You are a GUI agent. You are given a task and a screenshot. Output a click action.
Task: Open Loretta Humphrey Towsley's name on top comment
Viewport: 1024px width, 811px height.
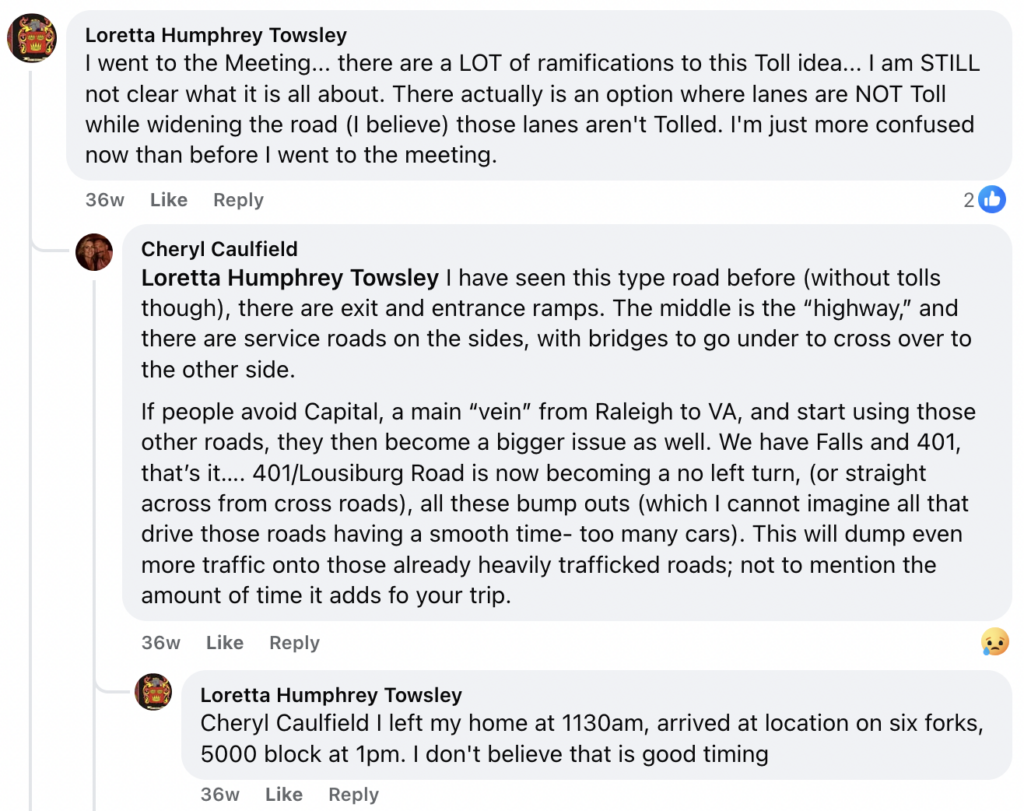pos(216,35)
